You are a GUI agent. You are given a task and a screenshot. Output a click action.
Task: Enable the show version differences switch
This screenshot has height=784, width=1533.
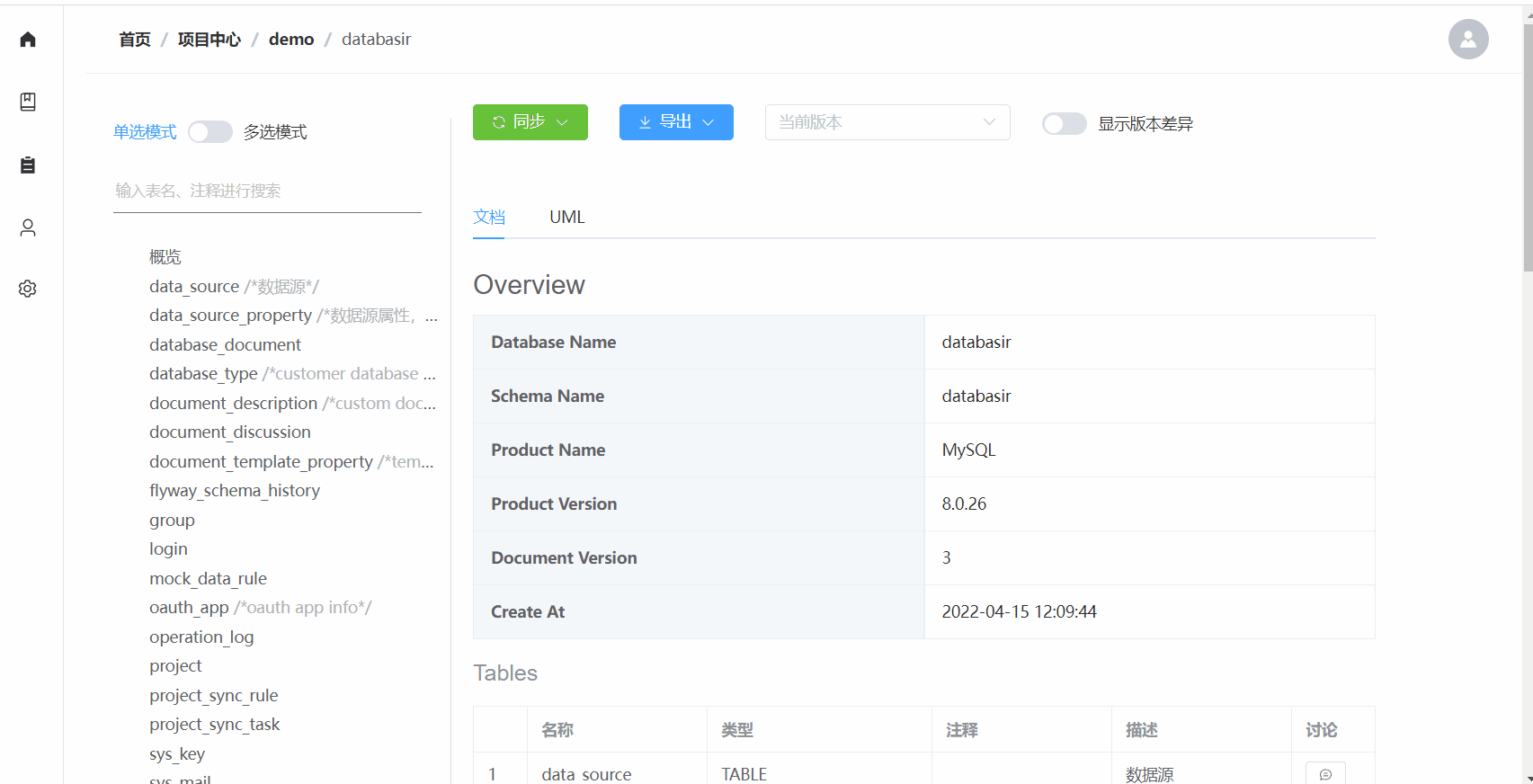point(1064,124)
